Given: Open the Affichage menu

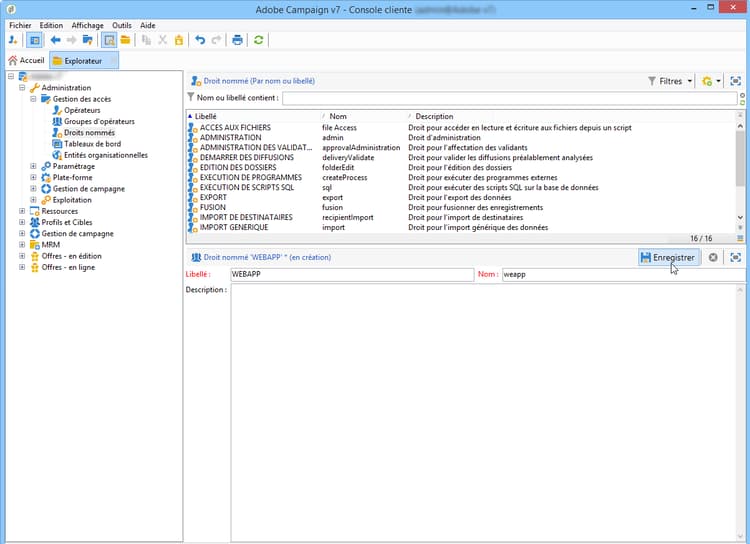Looking at the screenshot, I should 88,25.
